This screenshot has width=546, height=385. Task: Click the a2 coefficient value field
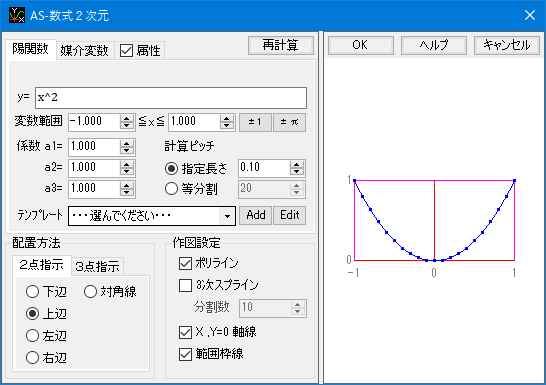tap(94, 168)
